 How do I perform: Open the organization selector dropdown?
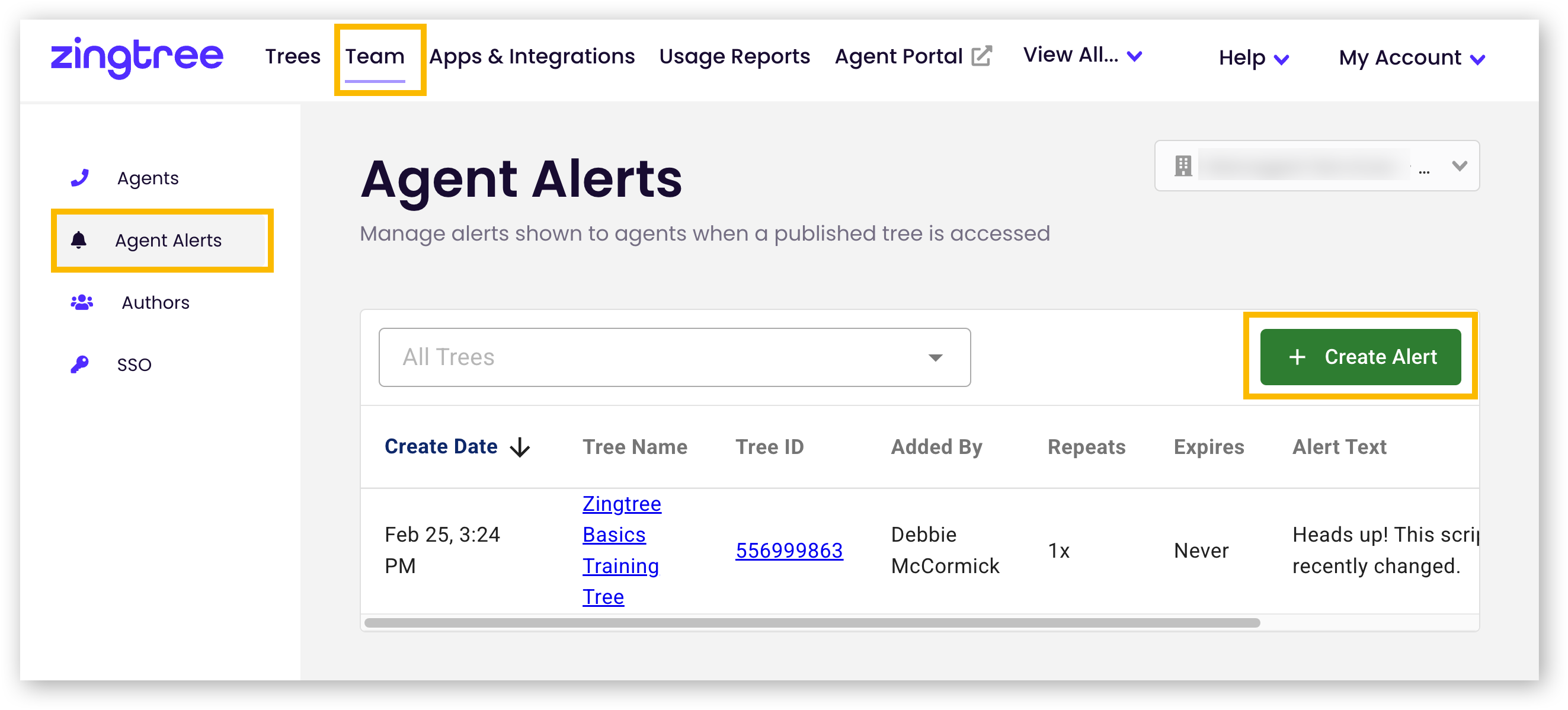tap(1317, 165)
